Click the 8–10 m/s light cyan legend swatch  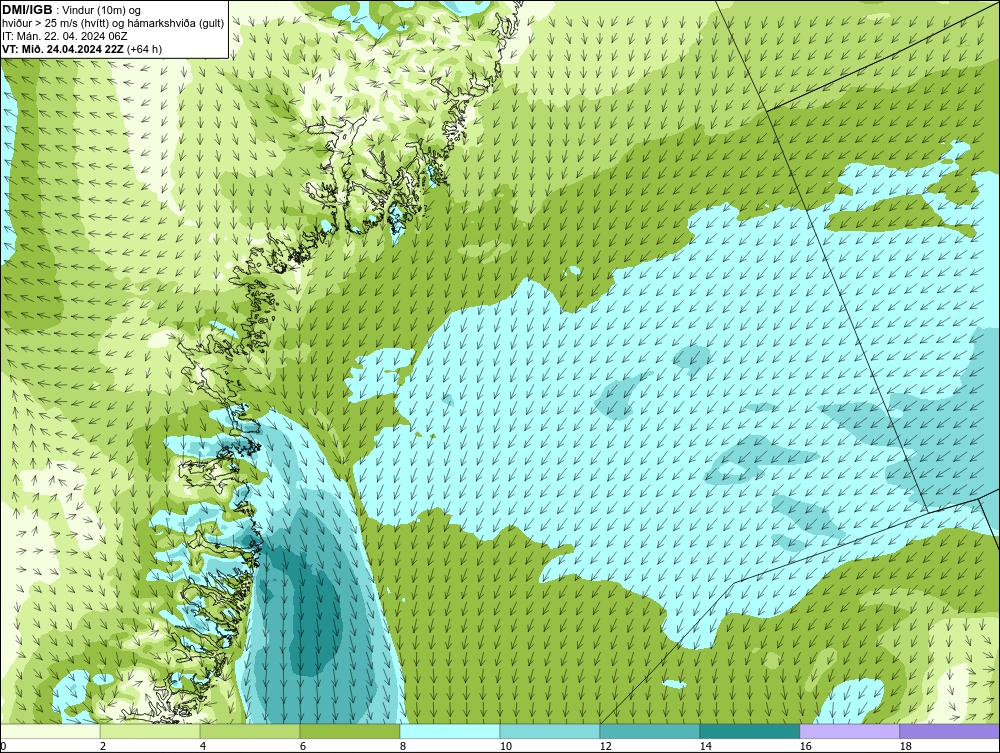[x=450, y=731]
